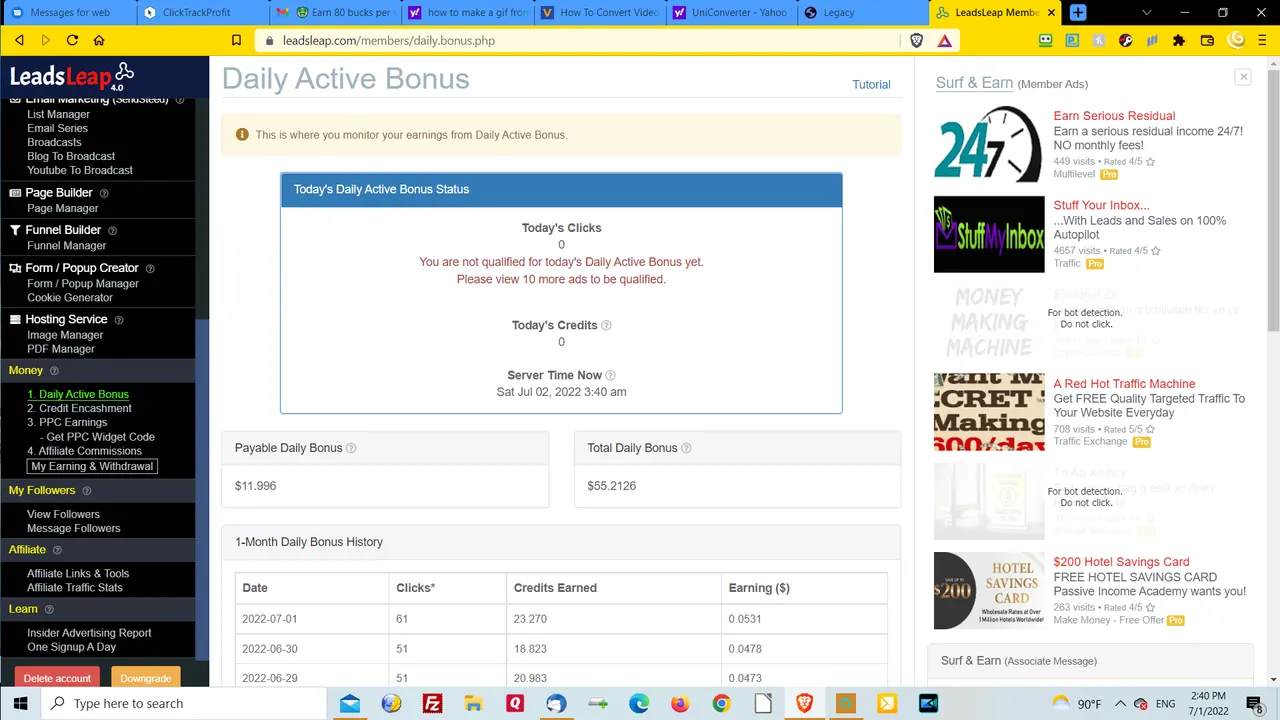The width and height of the screenshot is (1280, 720).
Task: Switch to Earn 80 bucks Gmail tab
Action: point(334,12)
